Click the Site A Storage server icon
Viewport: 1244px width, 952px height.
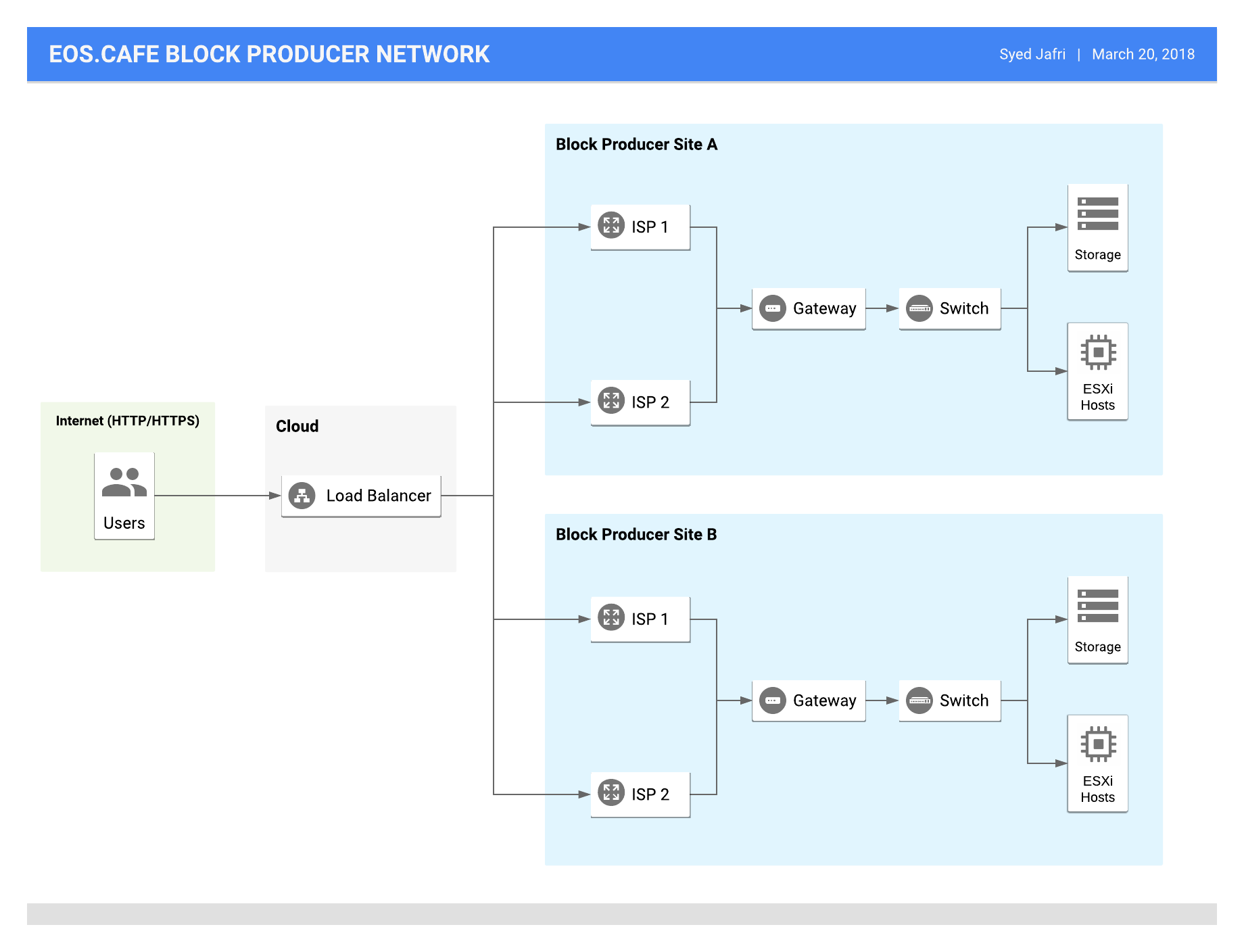tap(1098, 214)
